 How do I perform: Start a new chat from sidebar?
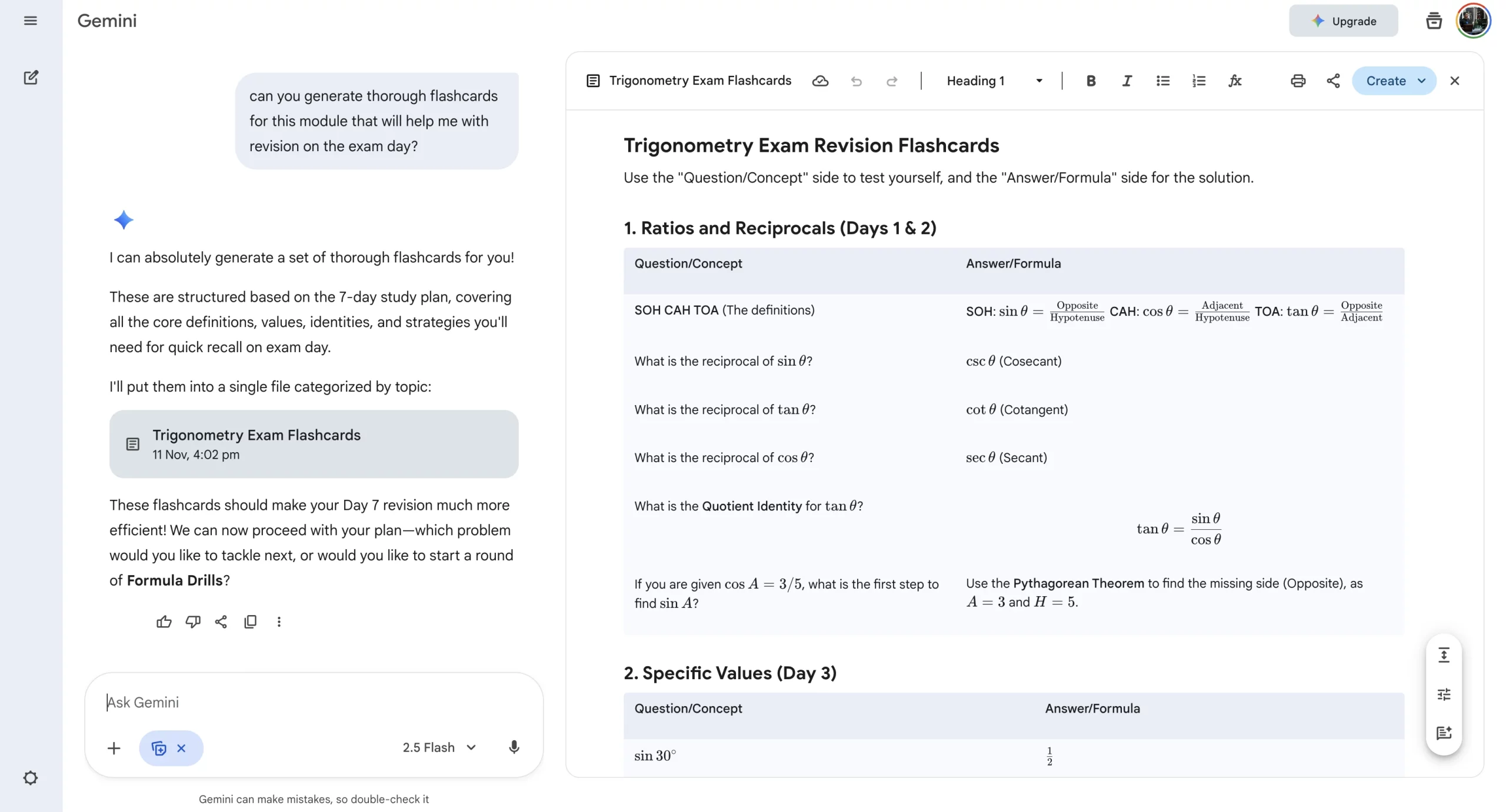[x=31, y=78]
